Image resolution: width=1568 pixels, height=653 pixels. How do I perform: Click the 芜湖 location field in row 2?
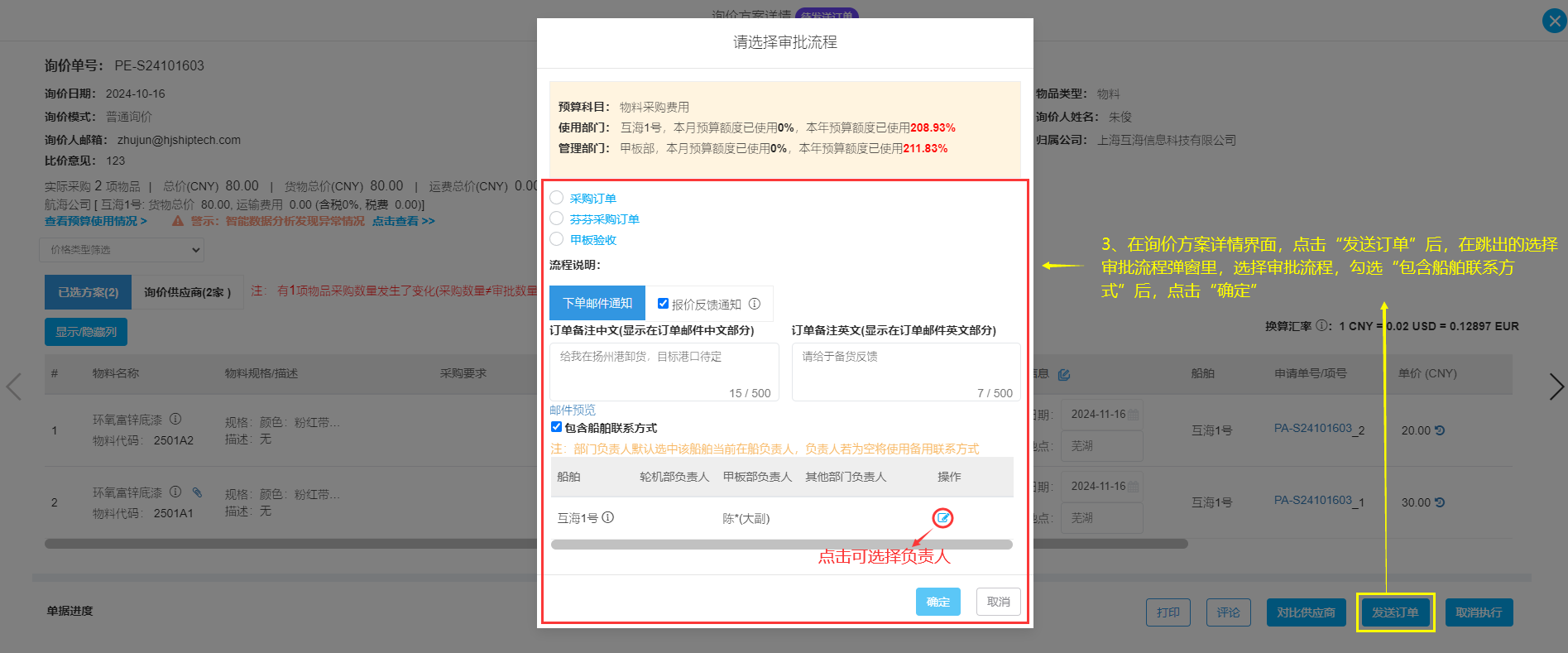coord(1101,518)
